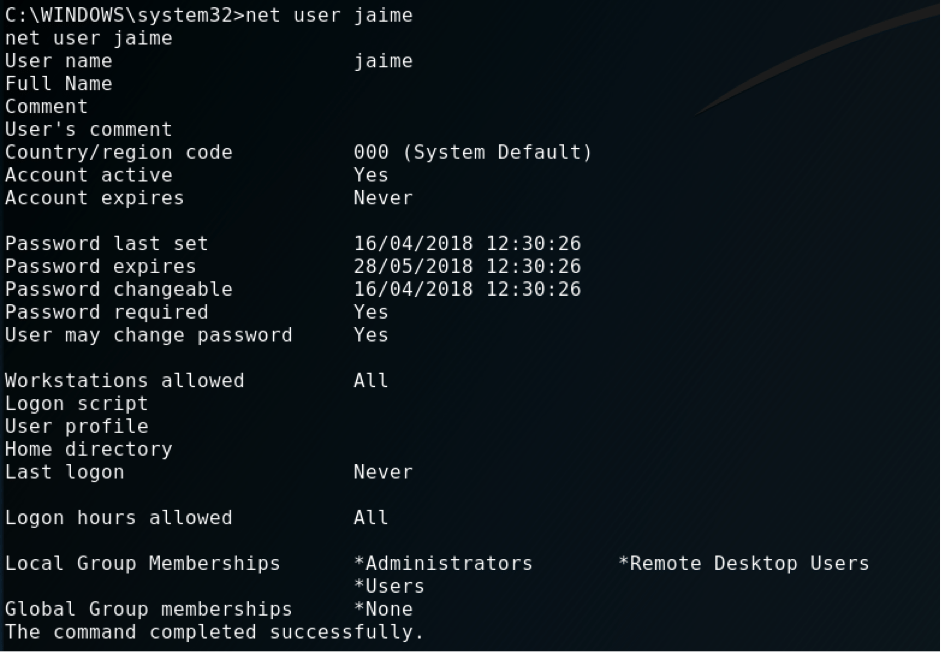941x652 pixels.
Task: Click the 'Yes' value beside Password required
Action: 371,313
